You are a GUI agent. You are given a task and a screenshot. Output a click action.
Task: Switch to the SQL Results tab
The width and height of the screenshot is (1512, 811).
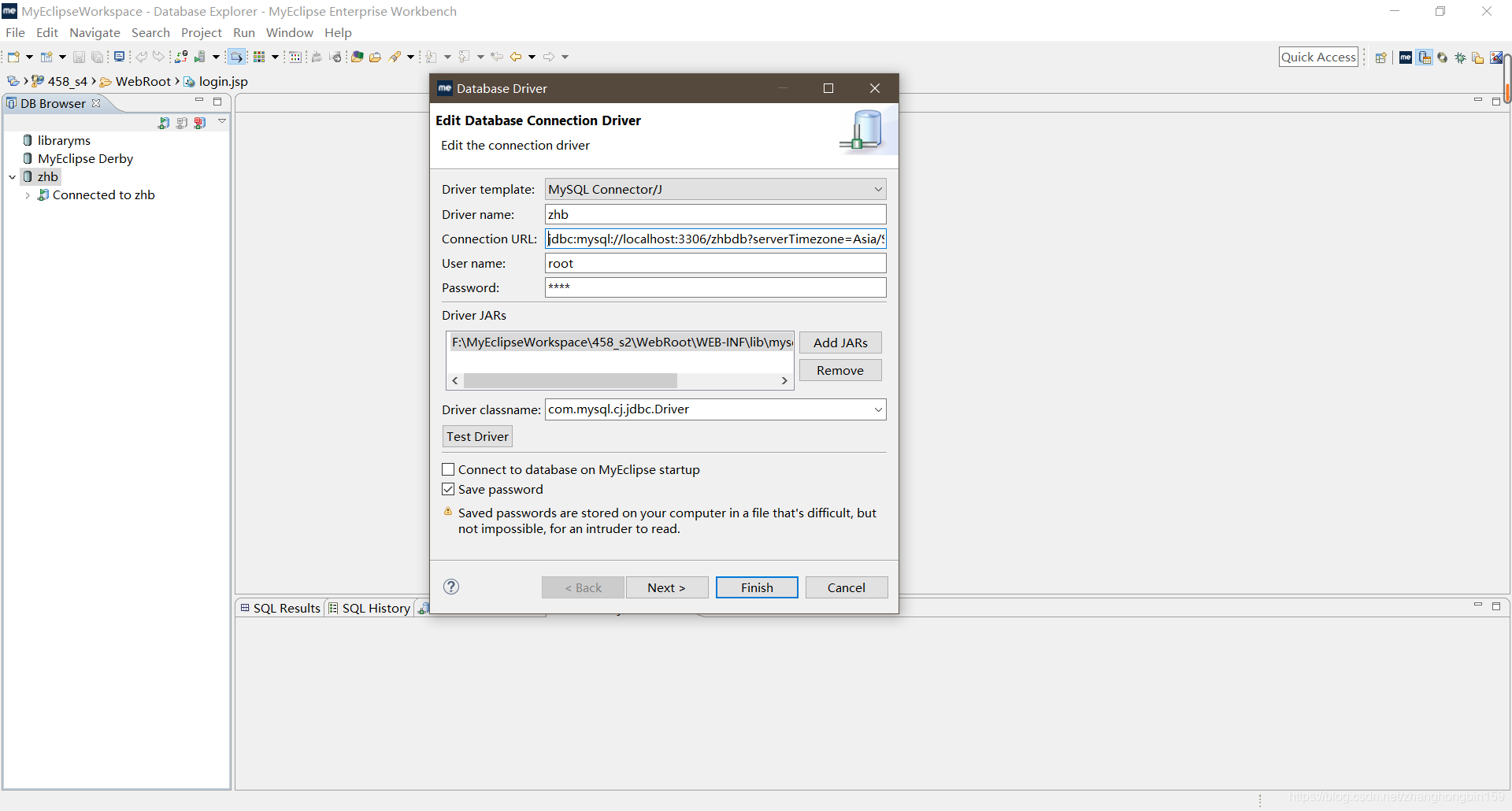(280, 608)
